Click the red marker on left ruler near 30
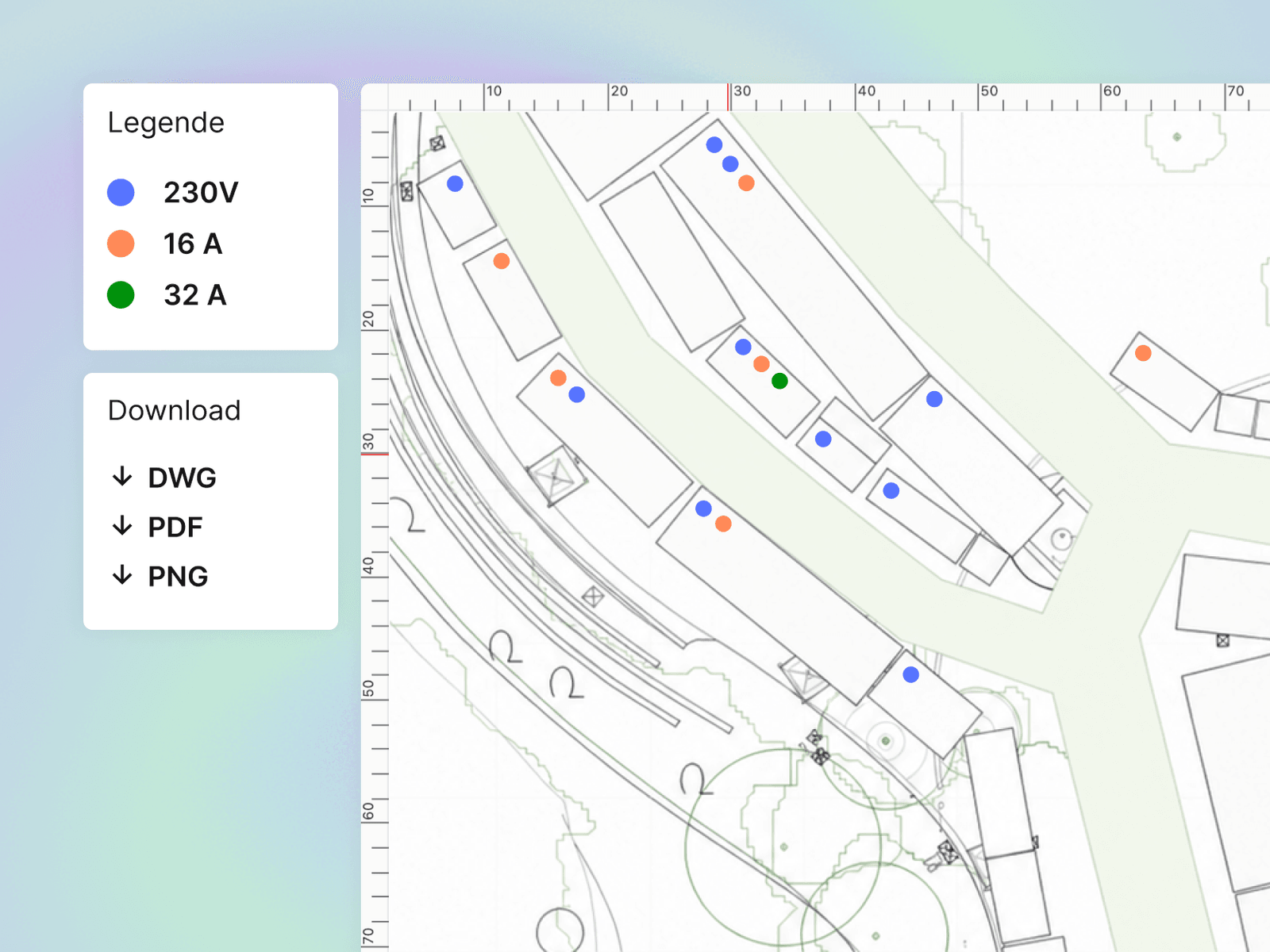The height and width of the screenshot is (952, 1270). click(375, 454)
